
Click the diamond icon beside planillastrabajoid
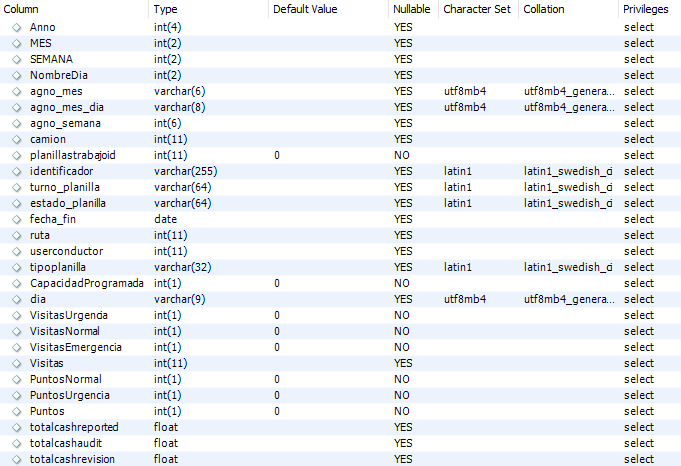pos(17,155)
